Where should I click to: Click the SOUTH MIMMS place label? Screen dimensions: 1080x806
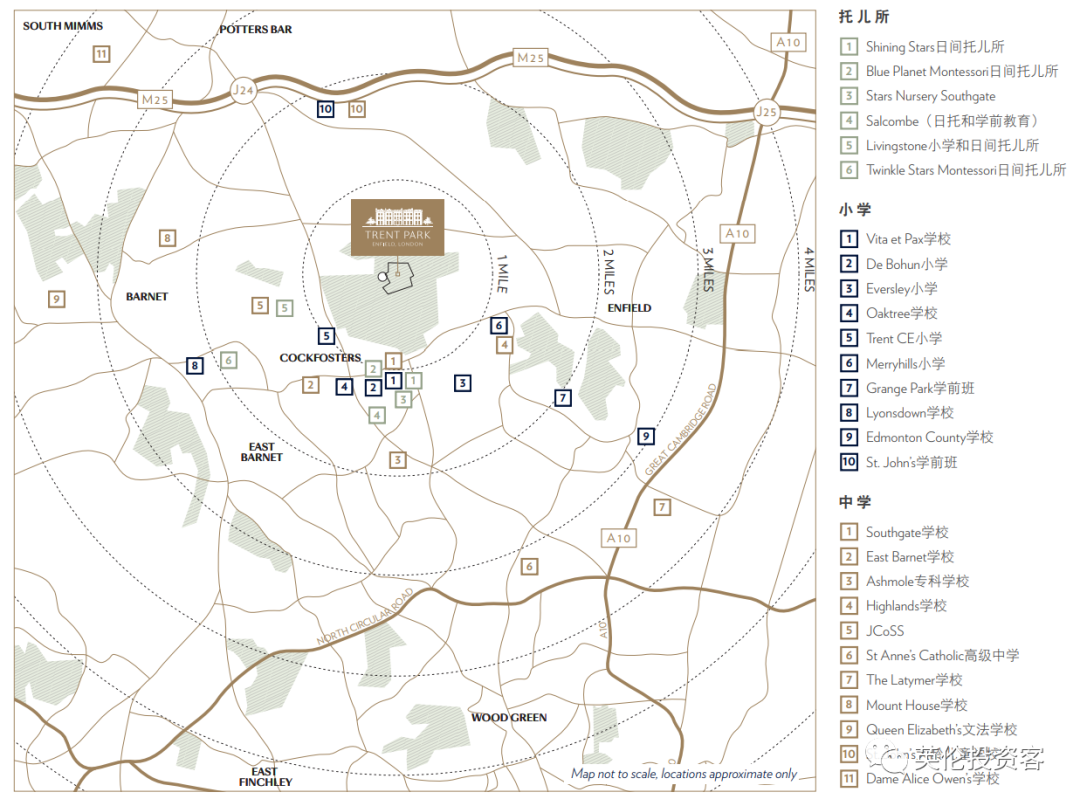pyautogui.click(x=63, y=26)
